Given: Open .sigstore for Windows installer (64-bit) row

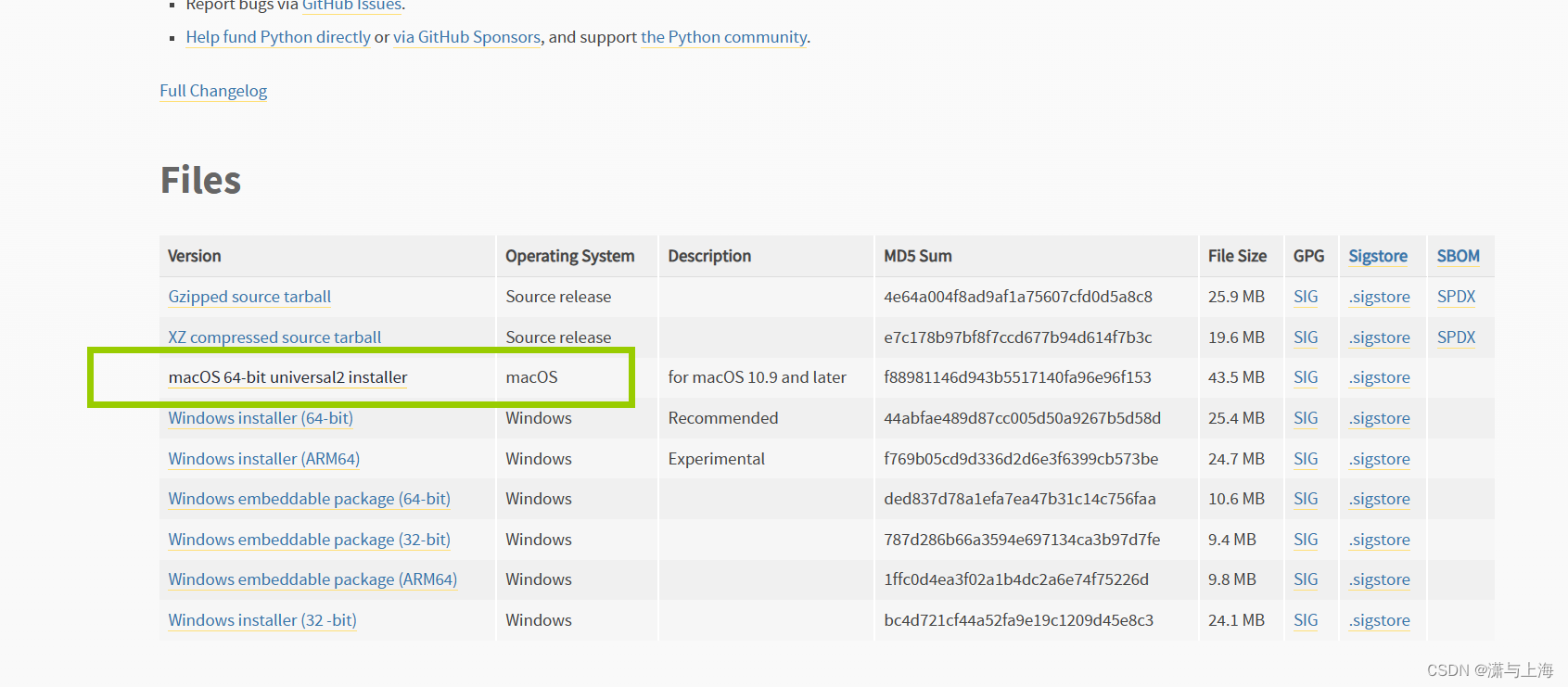Looking at the screenshot, I should point(1380,418).
